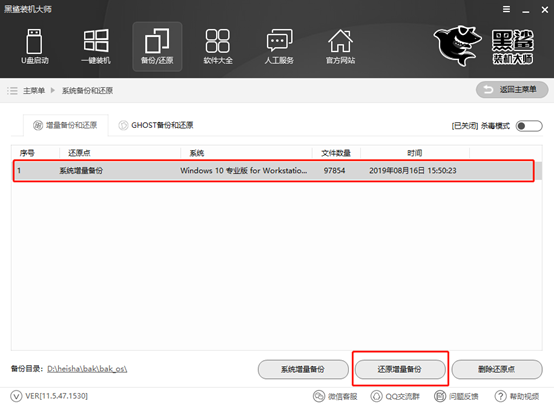Open the hamburger menu in title bar
This screenshot has width=554, height=404.
pos(506,9)
